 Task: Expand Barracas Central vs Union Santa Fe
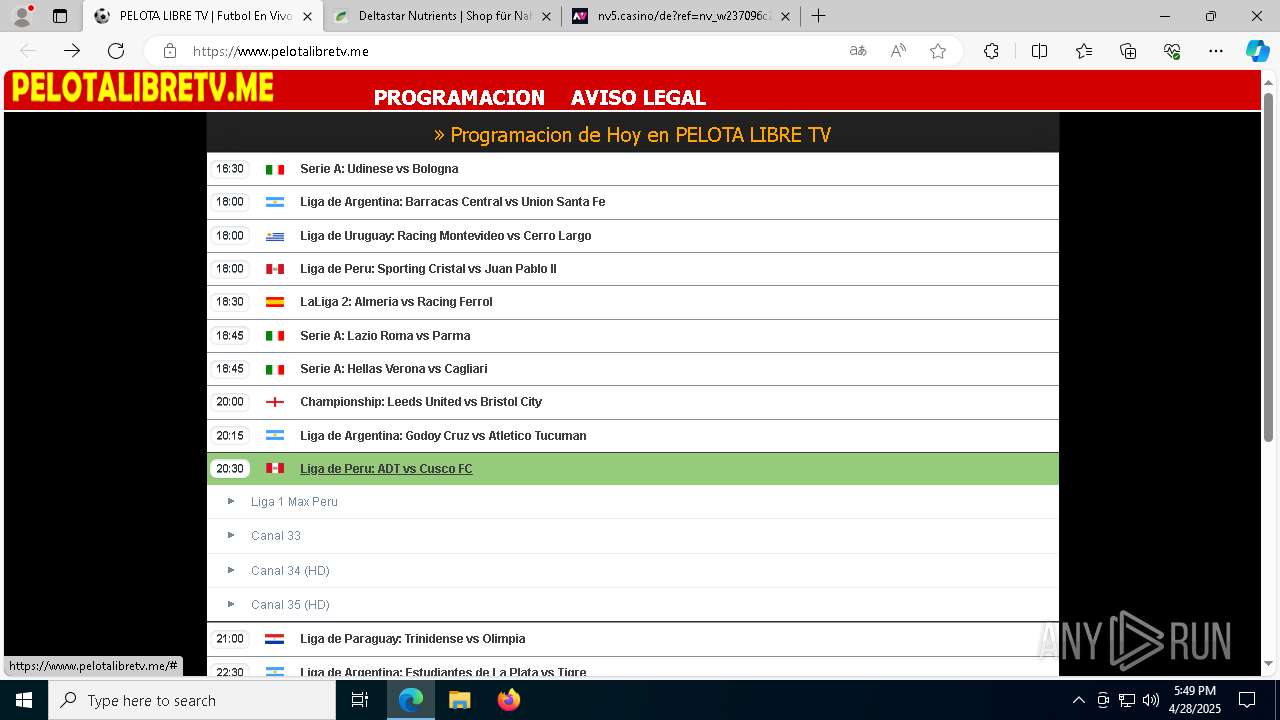[632, 202]
